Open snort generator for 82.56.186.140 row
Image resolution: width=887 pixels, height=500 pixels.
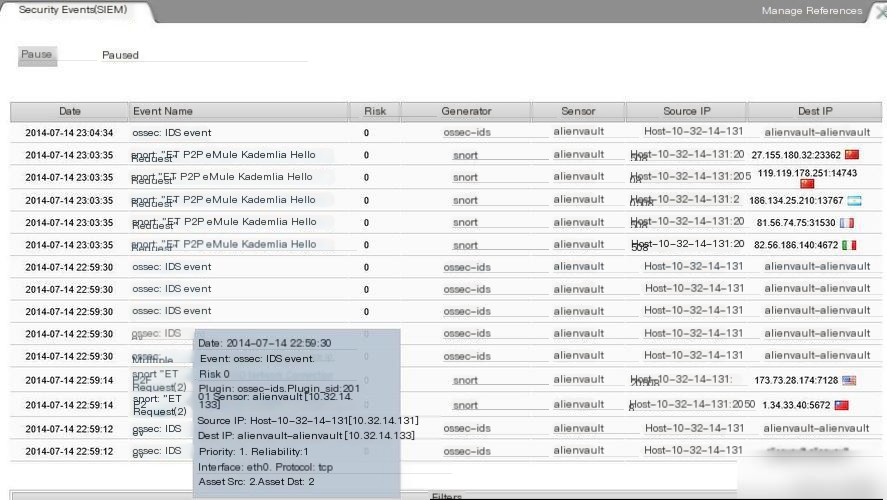[x=465, y=245]
